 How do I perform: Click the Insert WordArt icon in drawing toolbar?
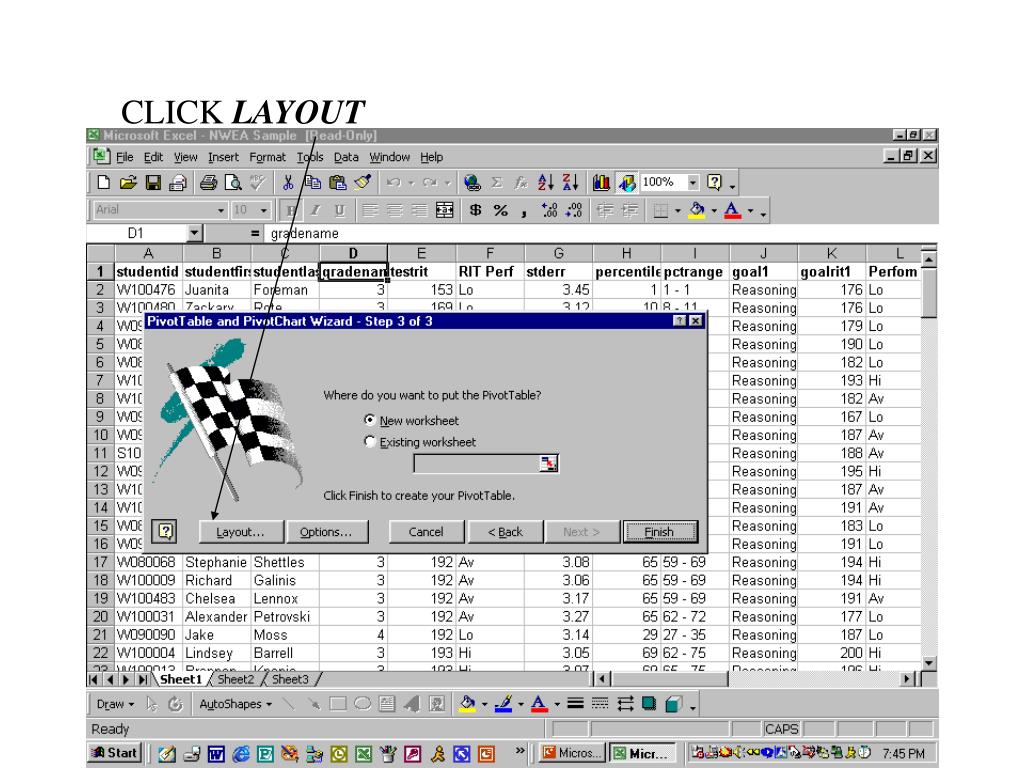point(412,704)
